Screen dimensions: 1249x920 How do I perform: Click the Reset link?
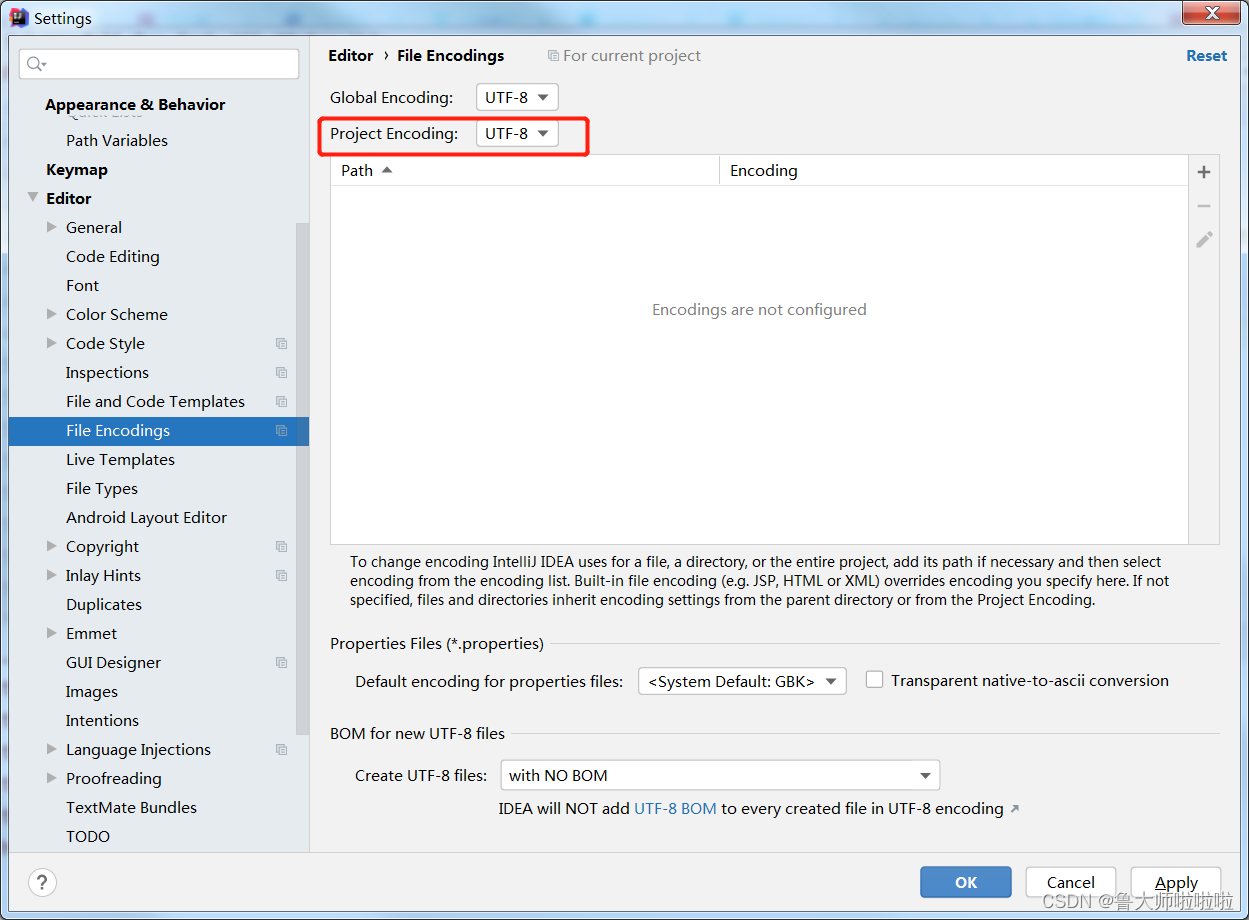pos(1206,56)
